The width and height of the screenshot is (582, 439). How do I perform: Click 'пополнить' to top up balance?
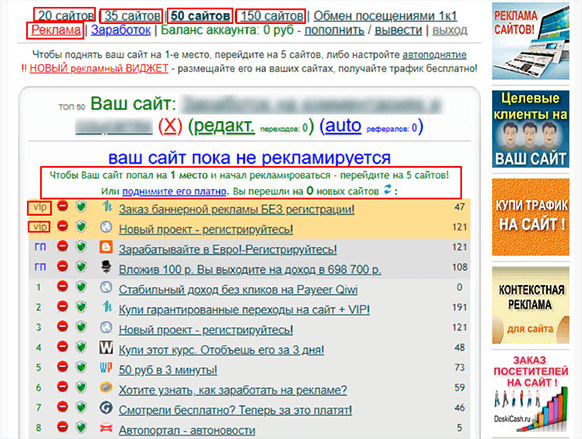pos(334,30)
